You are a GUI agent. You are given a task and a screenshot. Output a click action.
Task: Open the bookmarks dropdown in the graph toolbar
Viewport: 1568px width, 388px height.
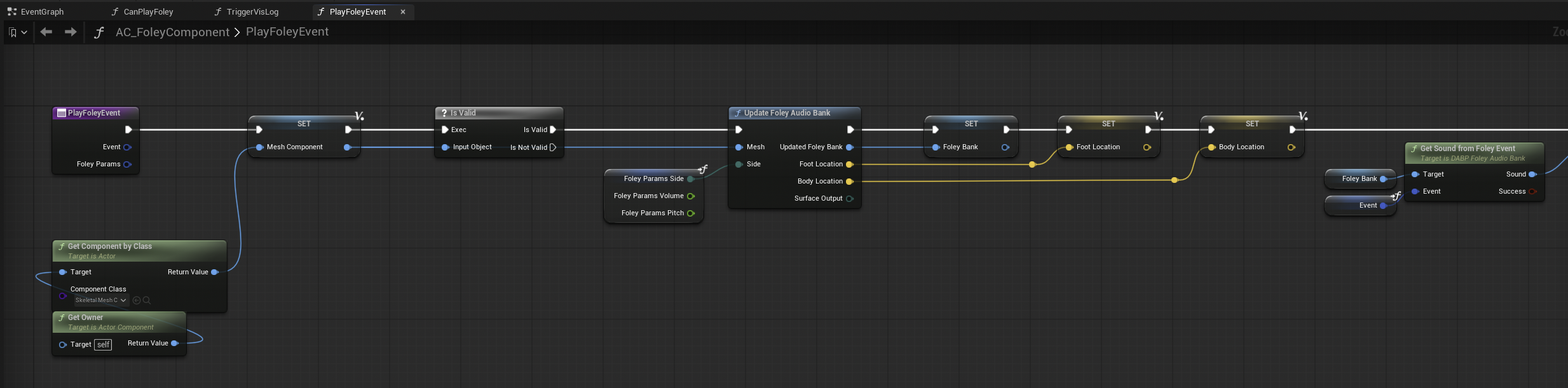pos(18,32)
